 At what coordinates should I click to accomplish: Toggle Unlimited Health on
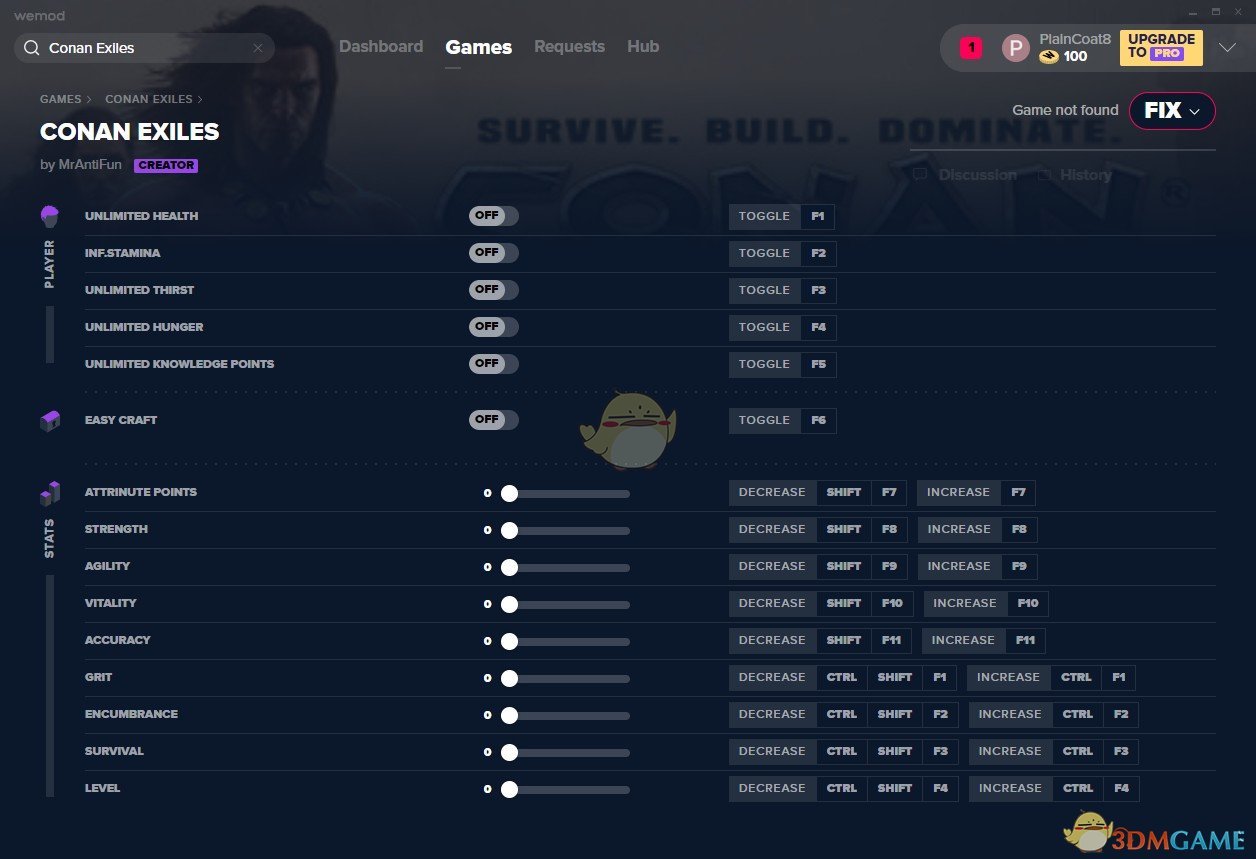click(x=494, y=216)
